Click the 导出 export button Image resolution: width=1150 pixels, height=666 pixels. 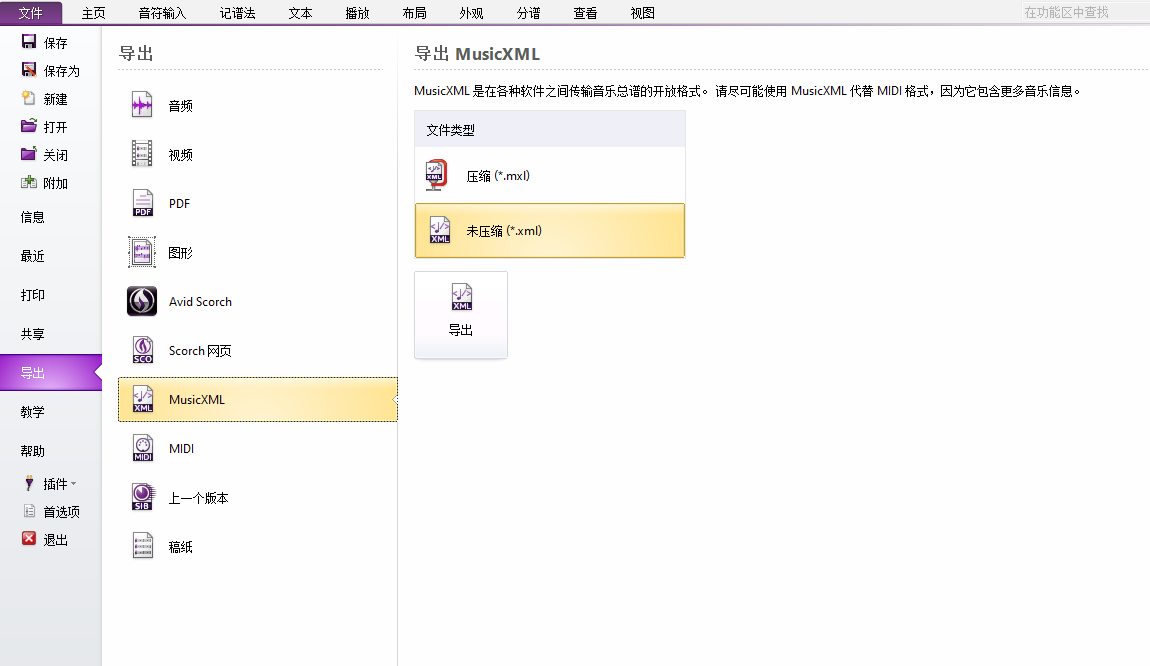click(x=460, y=314)
